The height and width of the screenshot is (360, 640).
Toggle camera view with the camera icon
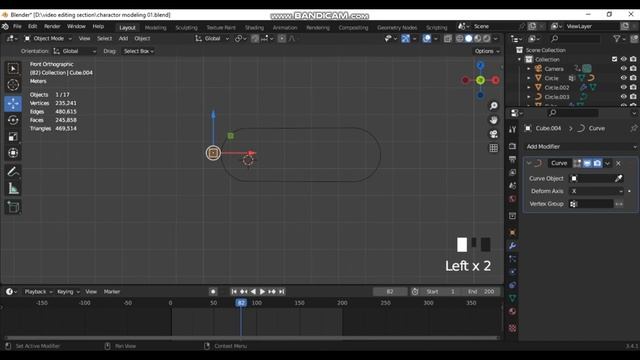coord(493,134)
